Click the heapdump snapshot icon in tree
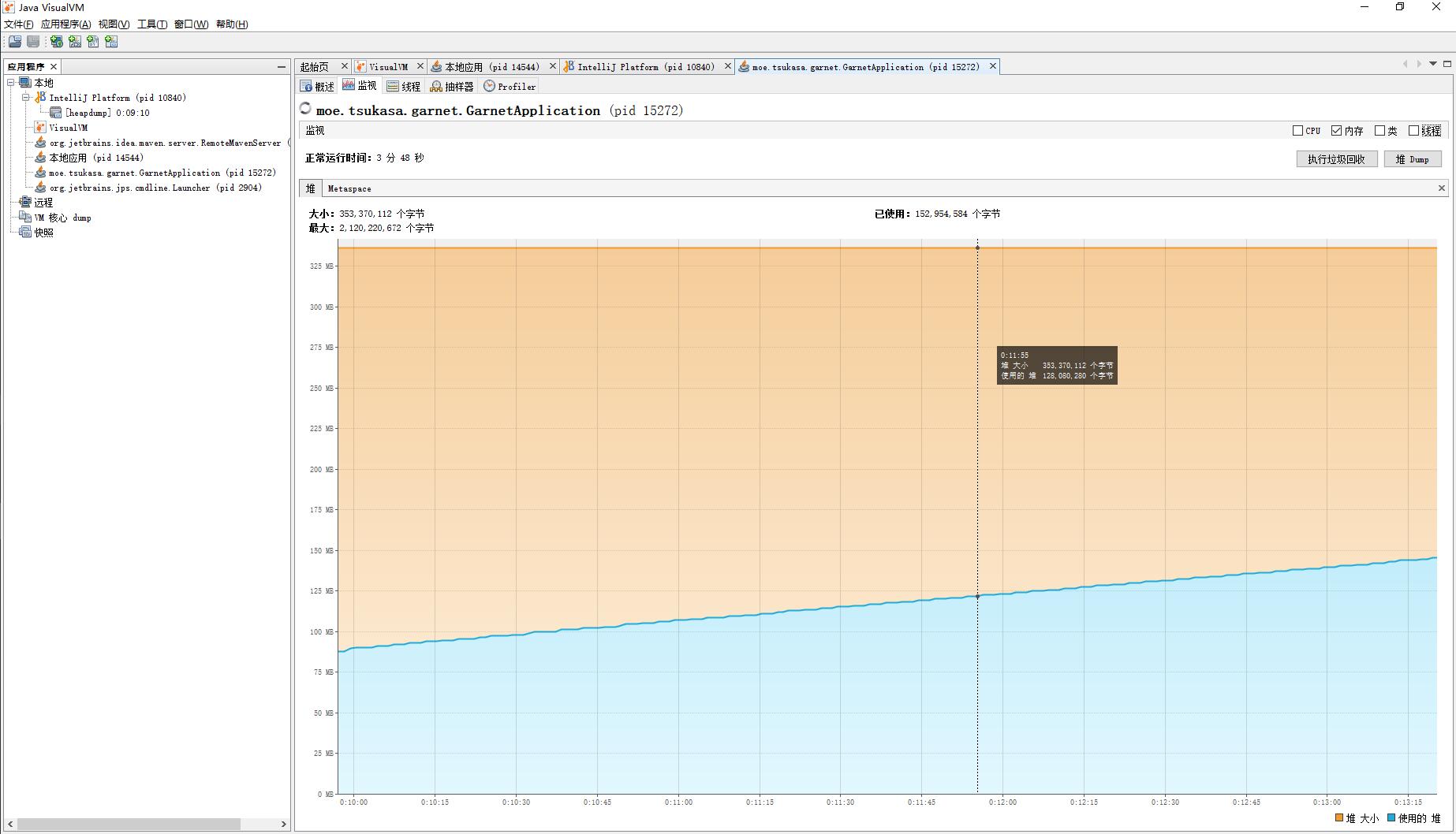The image size is (1456, 834). click(56, 112)
